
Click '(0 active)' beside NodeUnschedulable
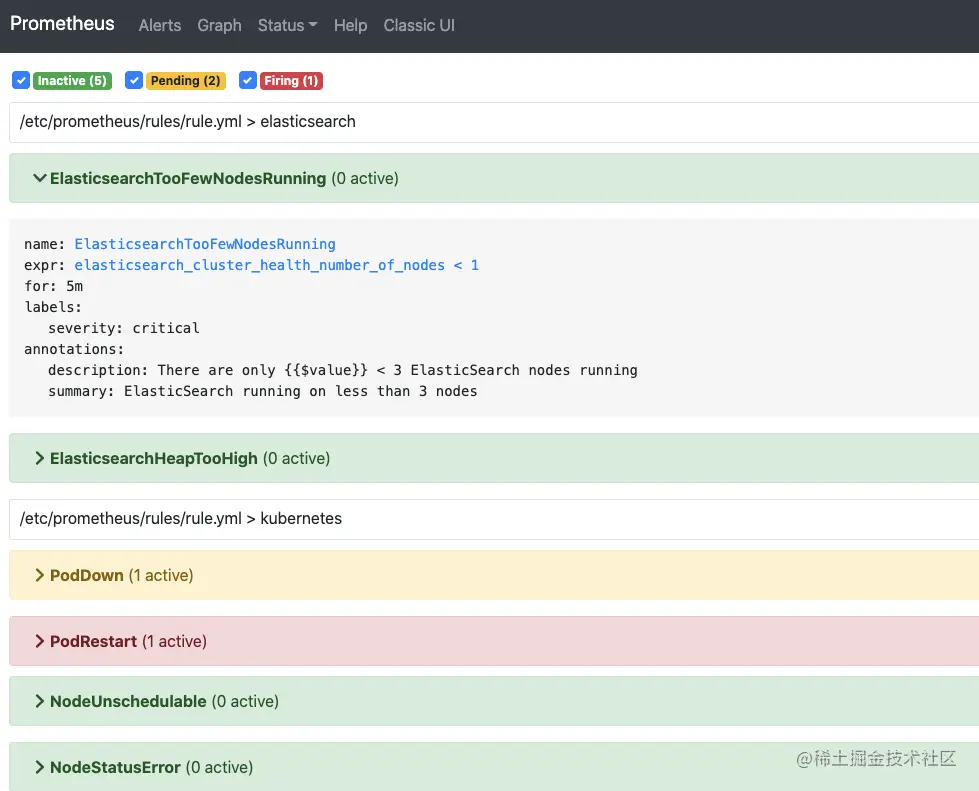245,701
